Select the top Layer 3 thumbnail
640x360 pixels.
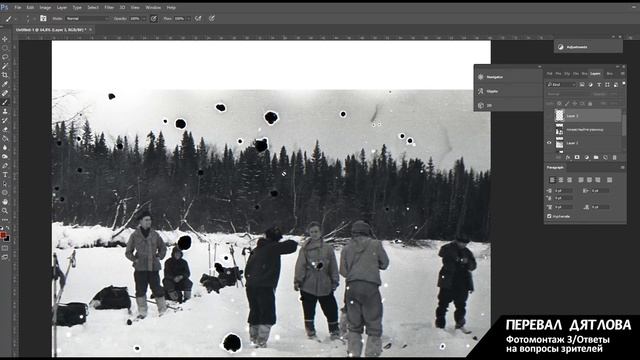(x=560, y=116)
